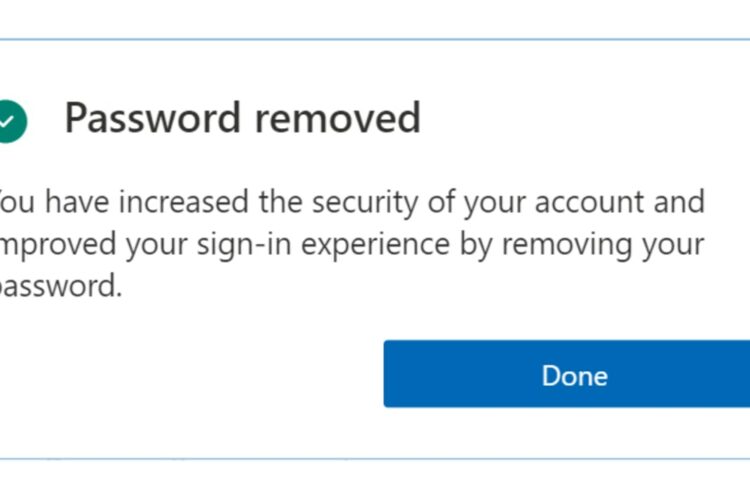
Task: Click the word "account" in the message
Action: point(588,203)
